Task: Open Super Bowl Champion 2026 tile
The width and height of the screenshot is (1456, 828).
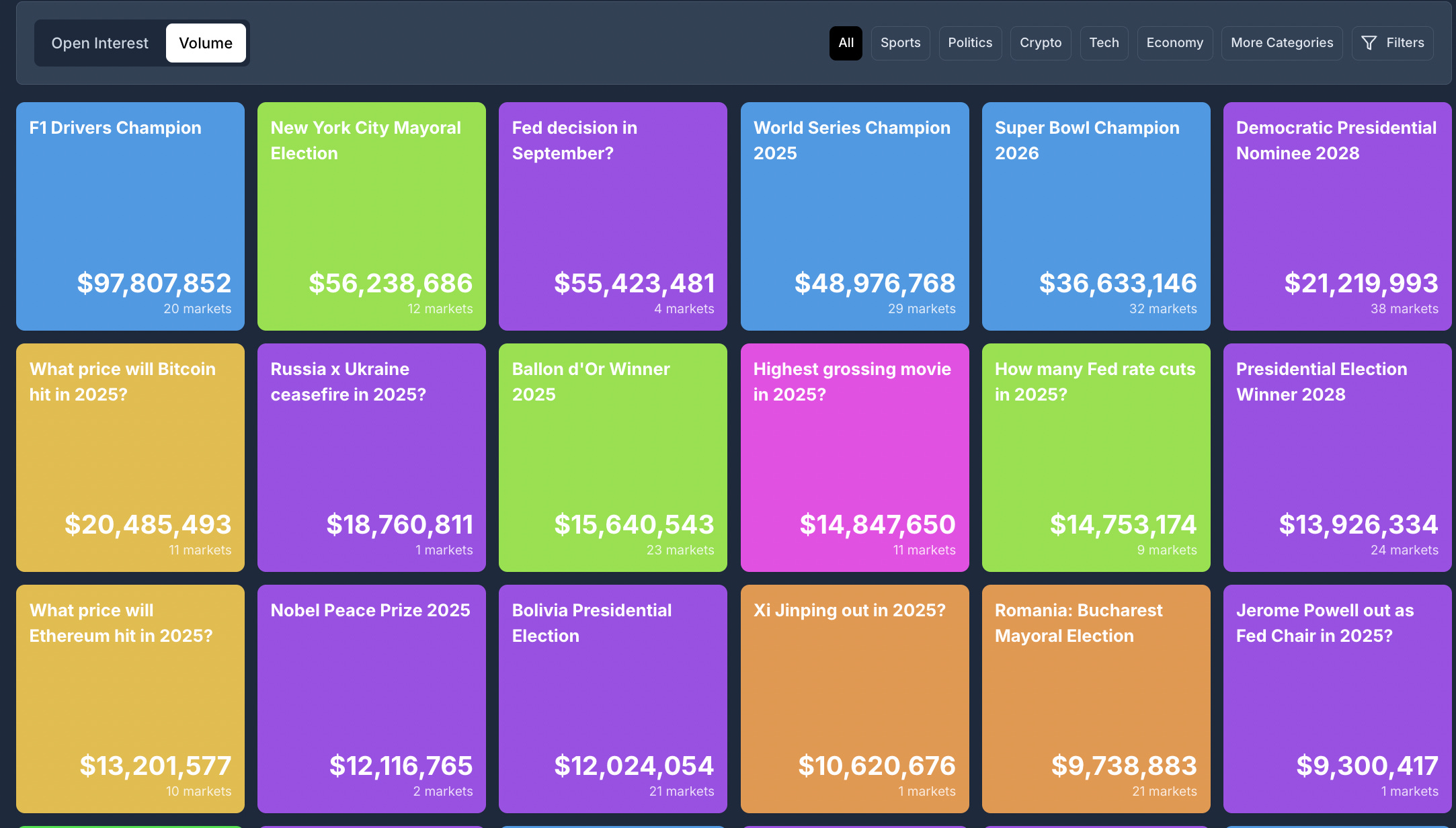Action: (1096, 216)
